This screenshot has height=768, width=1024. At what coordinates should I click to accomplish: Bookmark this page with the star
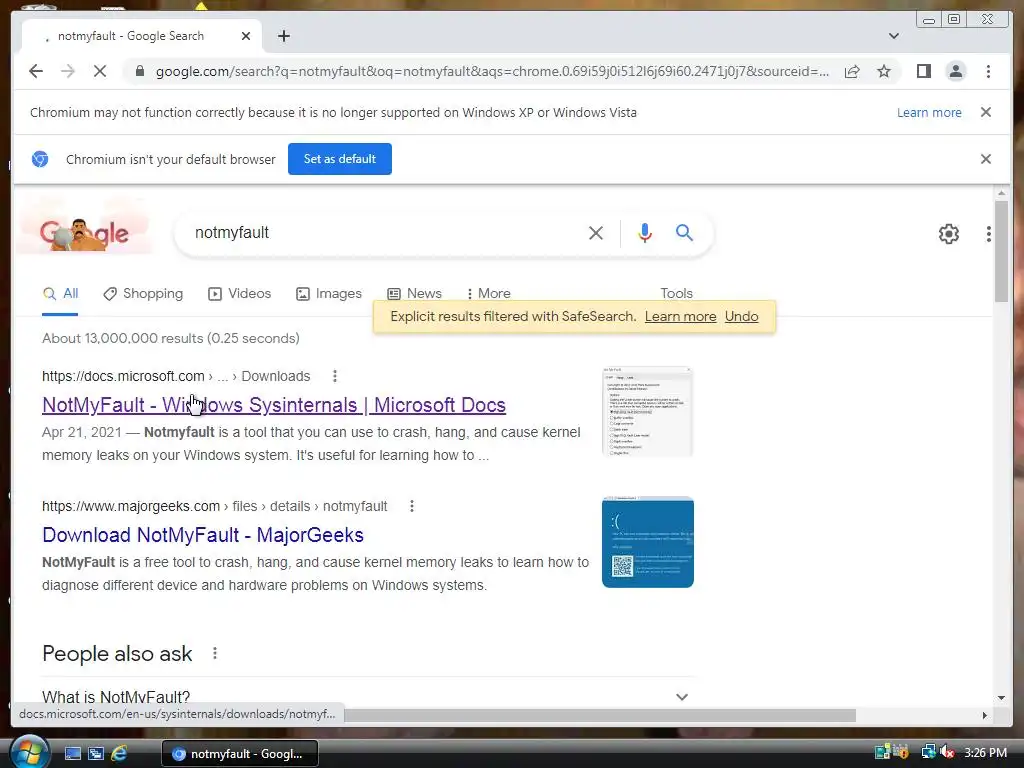pyautogui.click(x=884, y=71)
